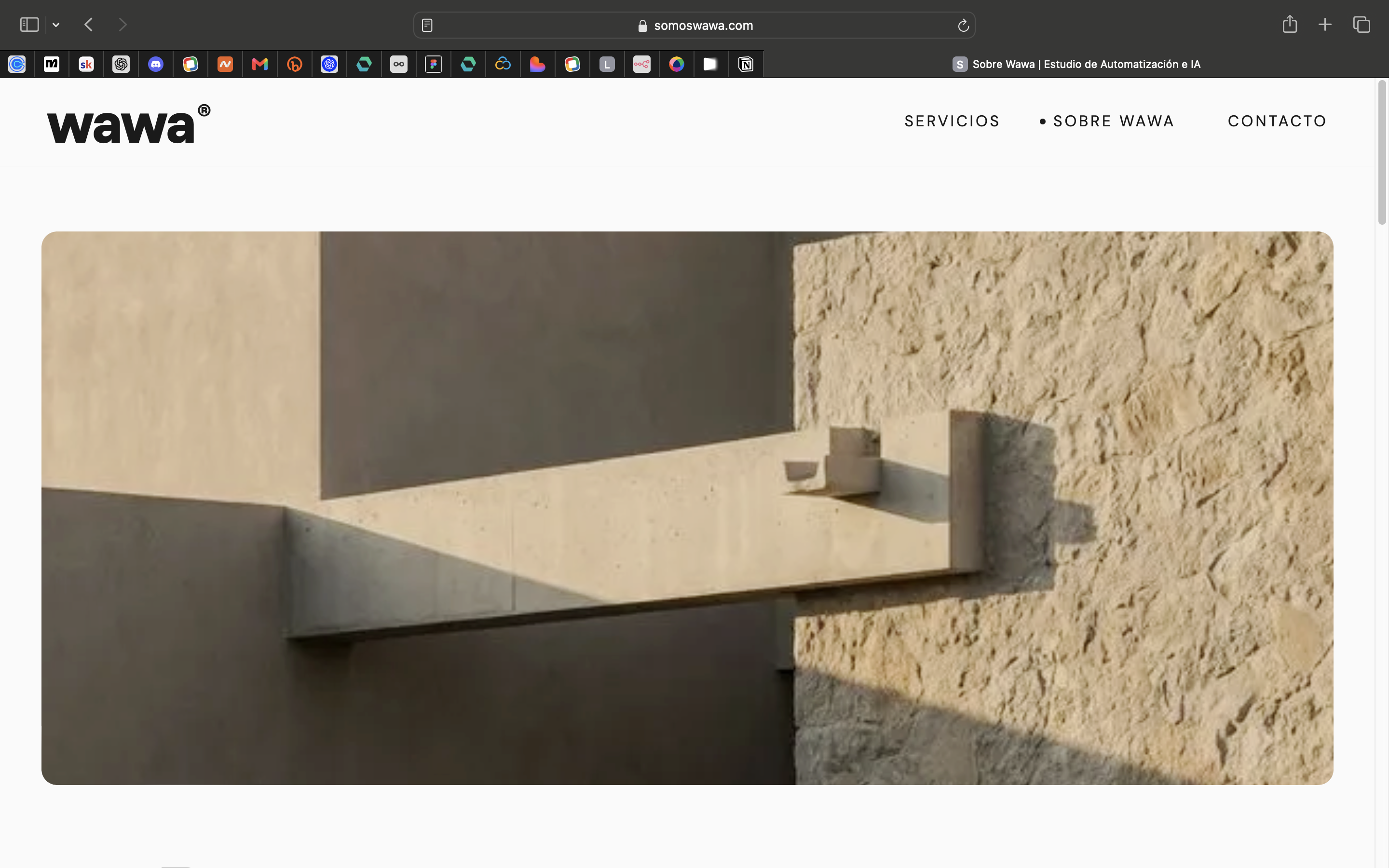Toggle the Safari sidebar

(29, 25)
